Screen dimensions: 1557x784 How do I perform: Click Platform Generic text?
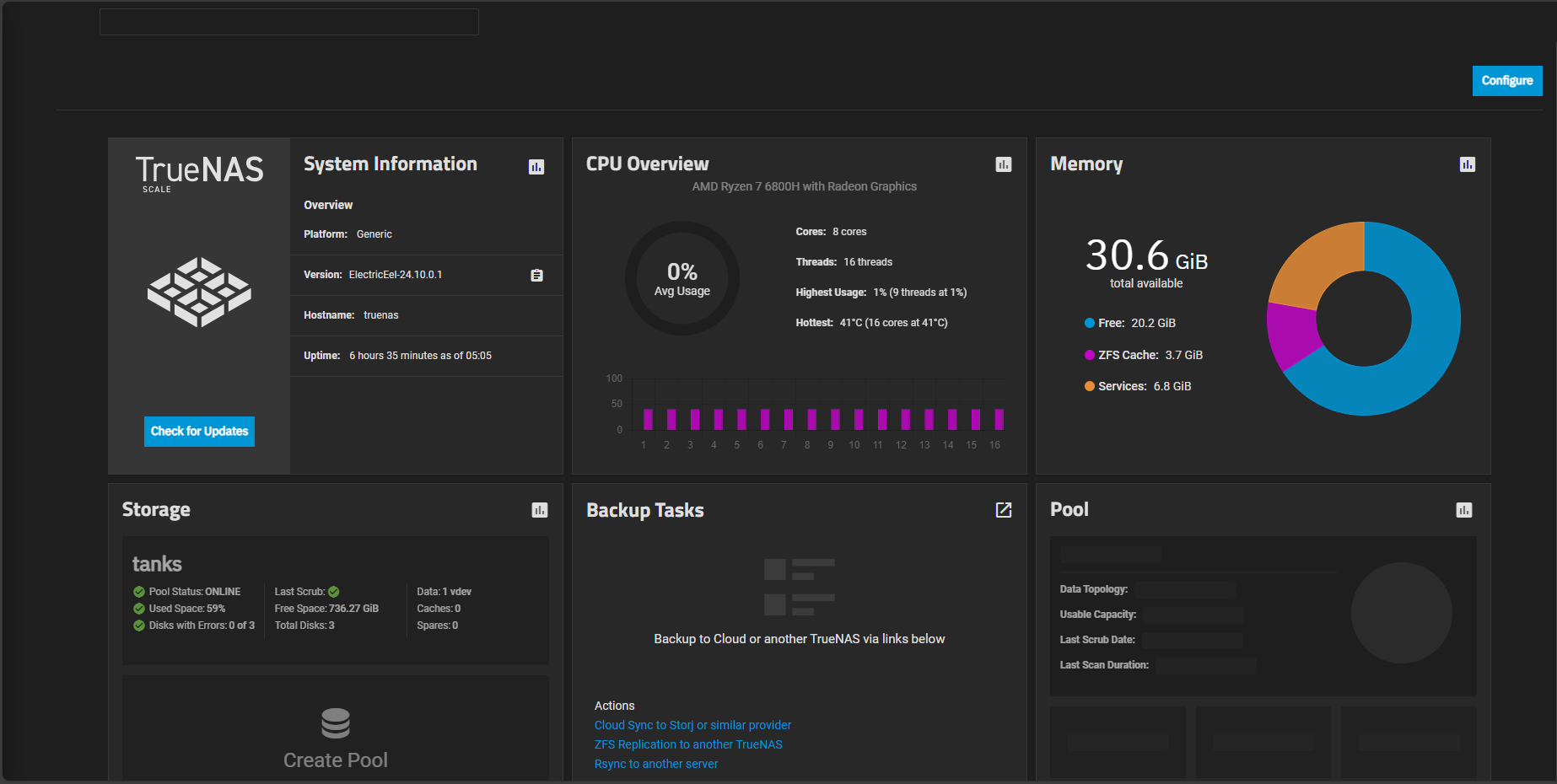tap(347, 234)
